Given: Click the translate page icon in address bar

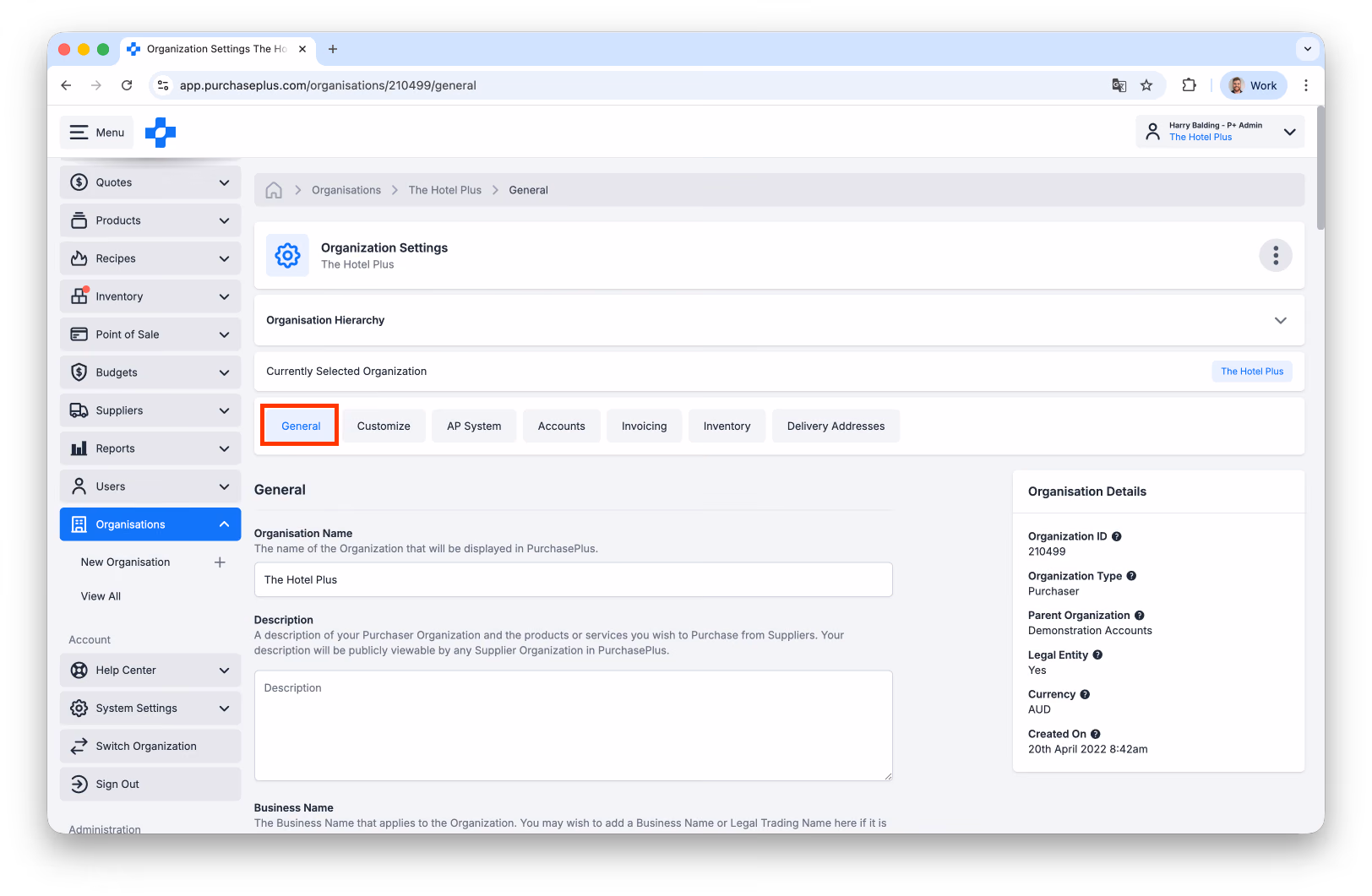Looking at the screenshot, I should (x=1119, y=85).
